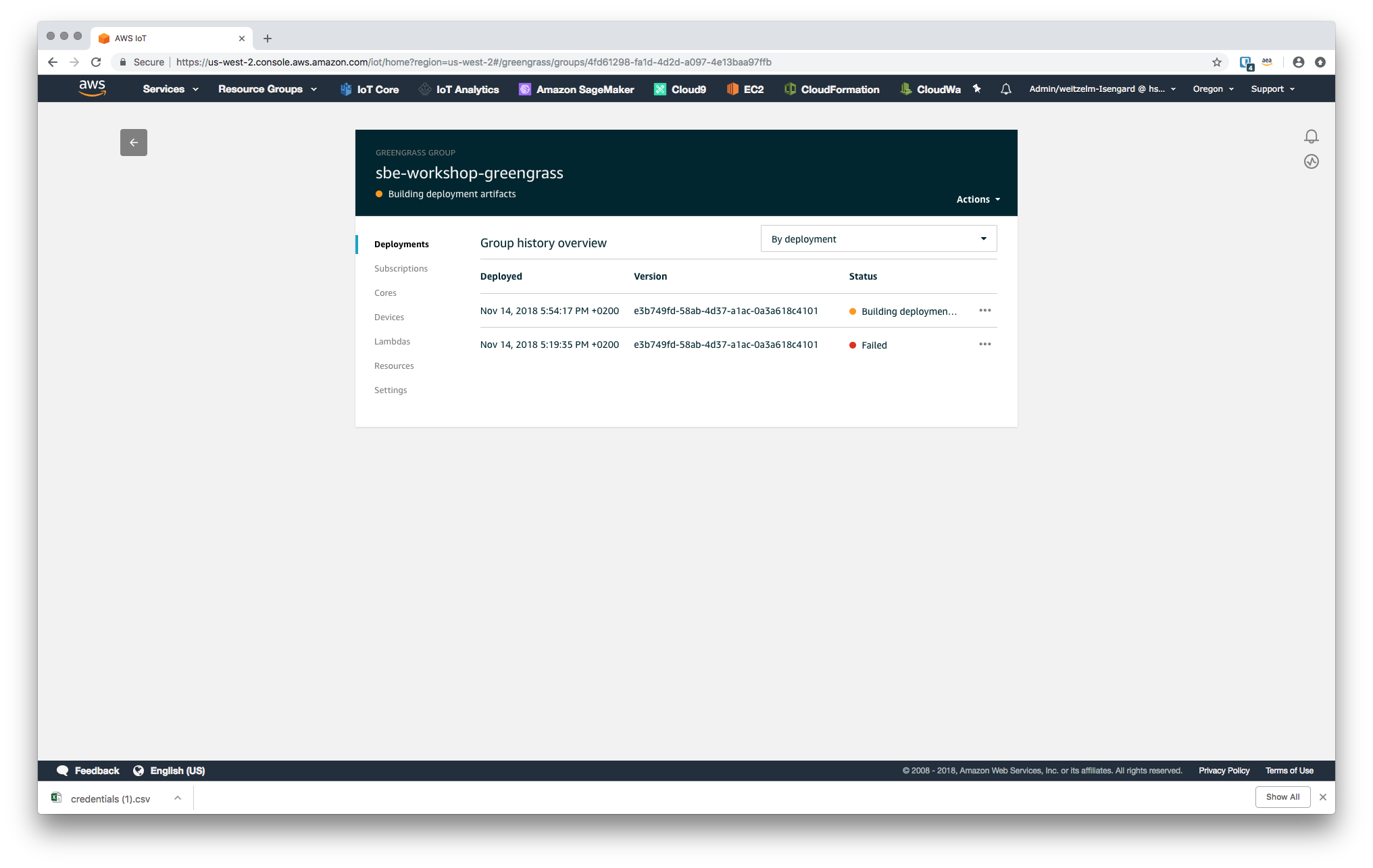Select the Resources sidebar tab
Image resolution: width=1373 pixels, height=868 pixels.
tap(394, 366)
